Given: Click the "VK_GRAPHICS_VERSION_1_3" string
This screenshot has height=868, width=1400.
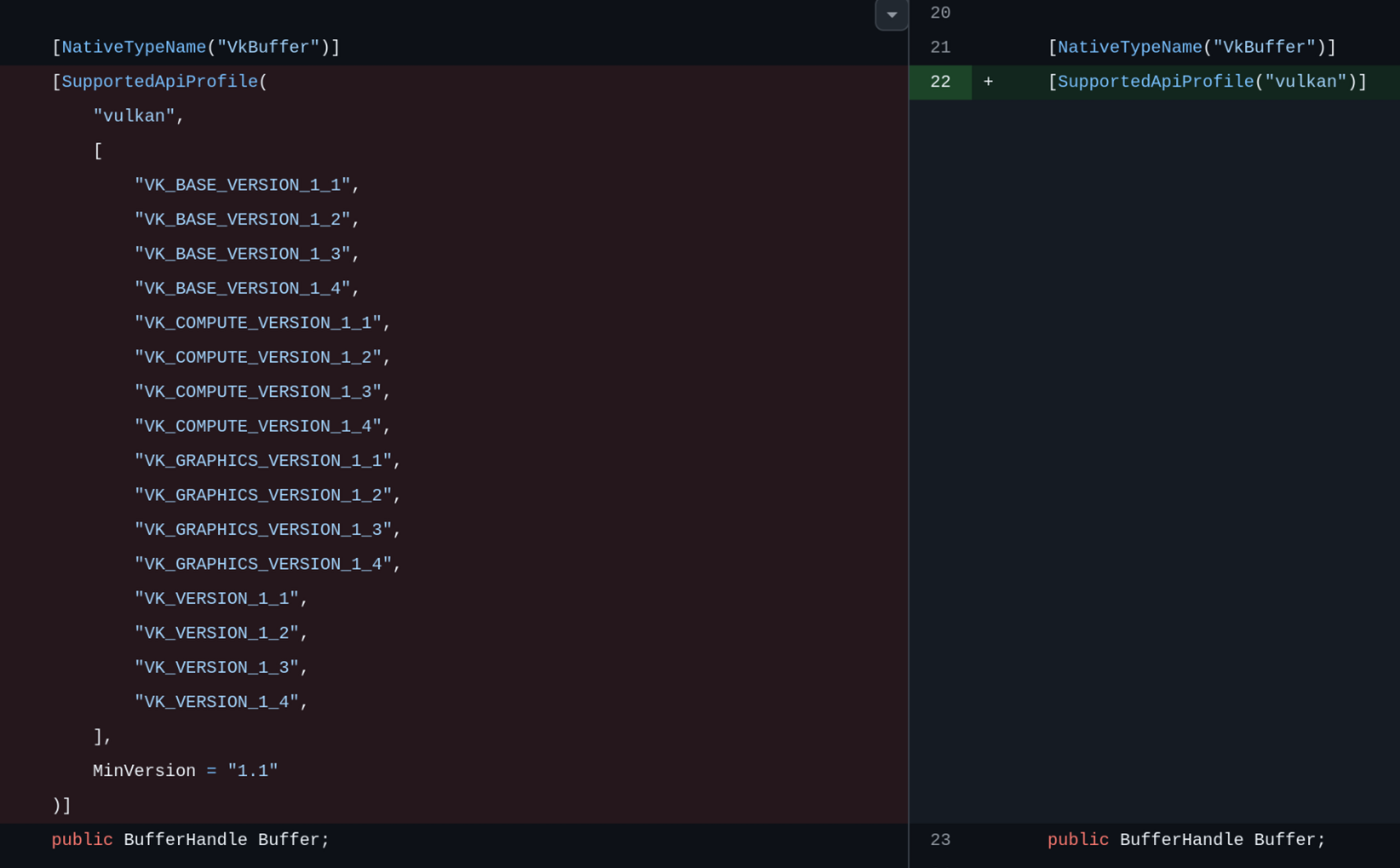Looking at the screenshot, I should pos(263,530).
